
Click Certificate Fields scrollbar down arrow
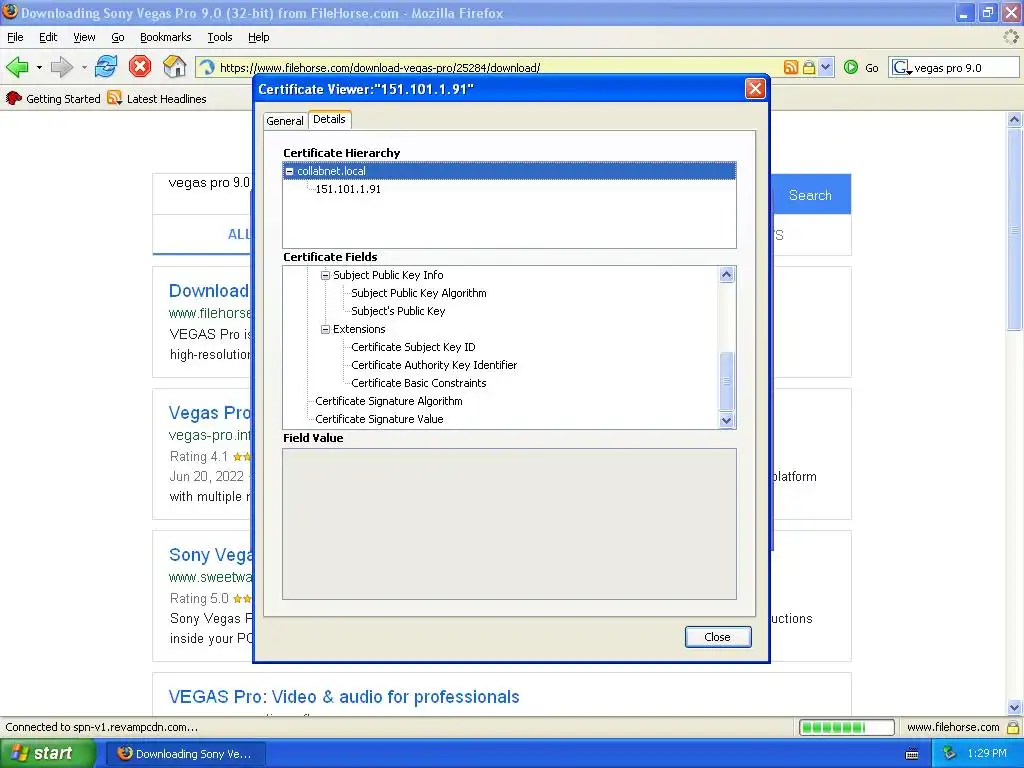pyautogui.click(x=726, y=421)
